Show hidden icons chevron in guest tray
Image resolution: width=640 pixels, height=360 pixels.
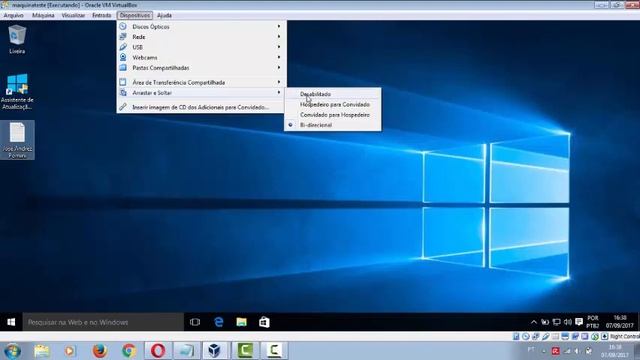533,322
